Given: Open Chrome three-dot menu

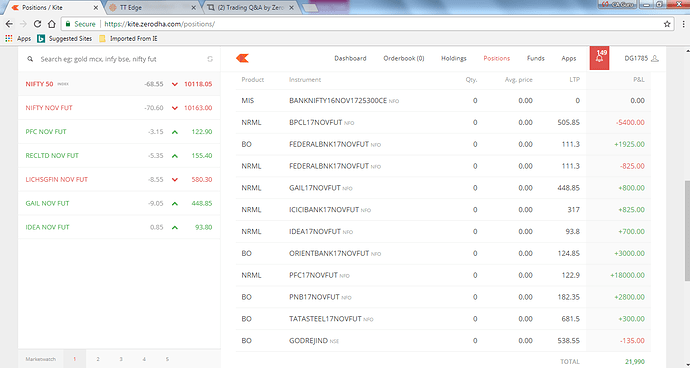Looking at the screenshot, I should [683, 24].
